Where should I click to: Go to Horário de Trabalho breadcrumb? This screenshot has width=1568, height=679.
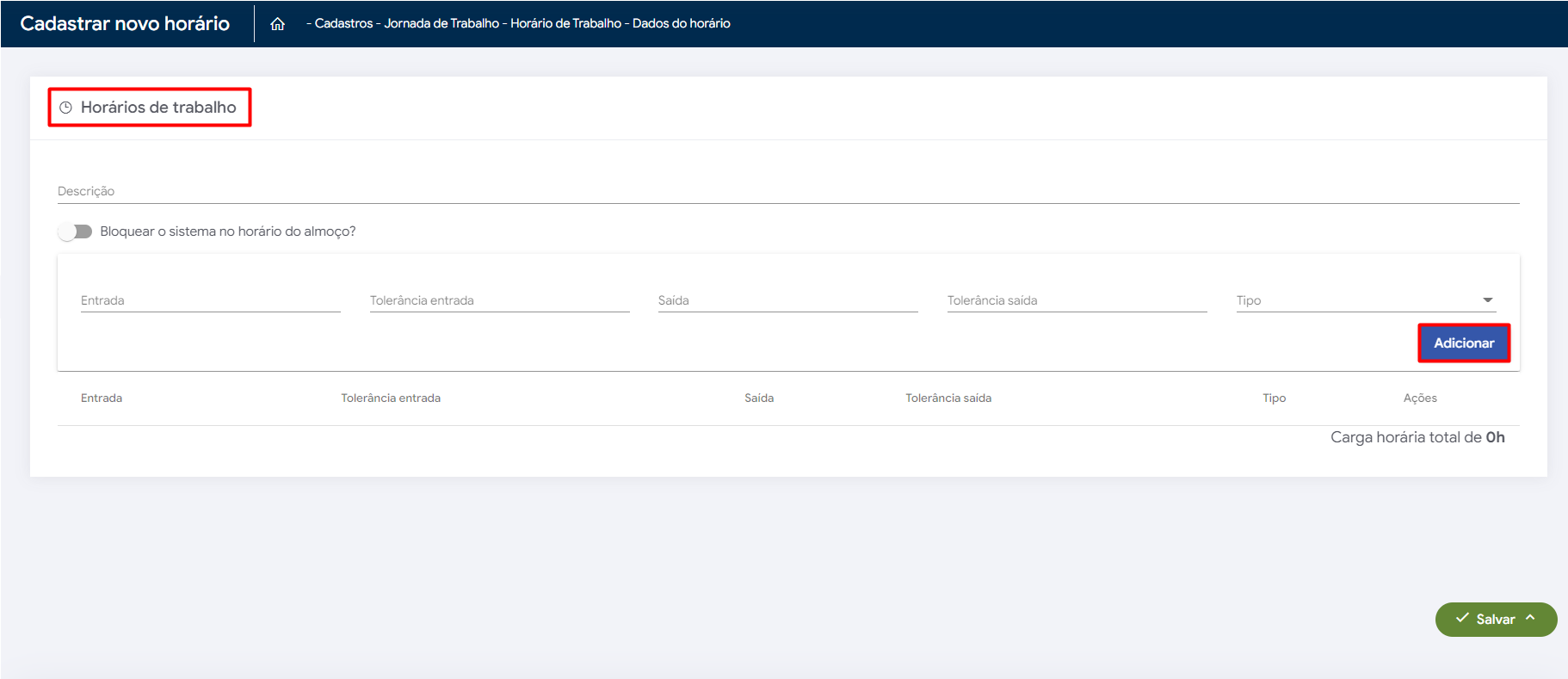coord(565,23)
